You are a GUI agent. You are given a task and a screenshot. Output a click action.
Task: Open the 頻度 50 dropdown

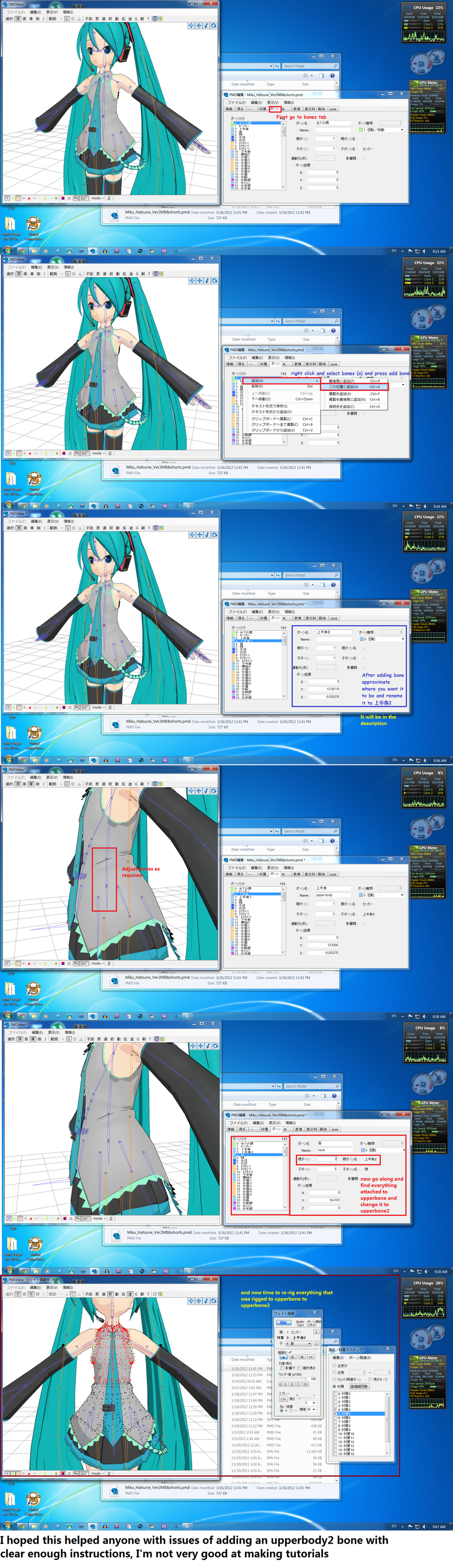point(312,1409)
